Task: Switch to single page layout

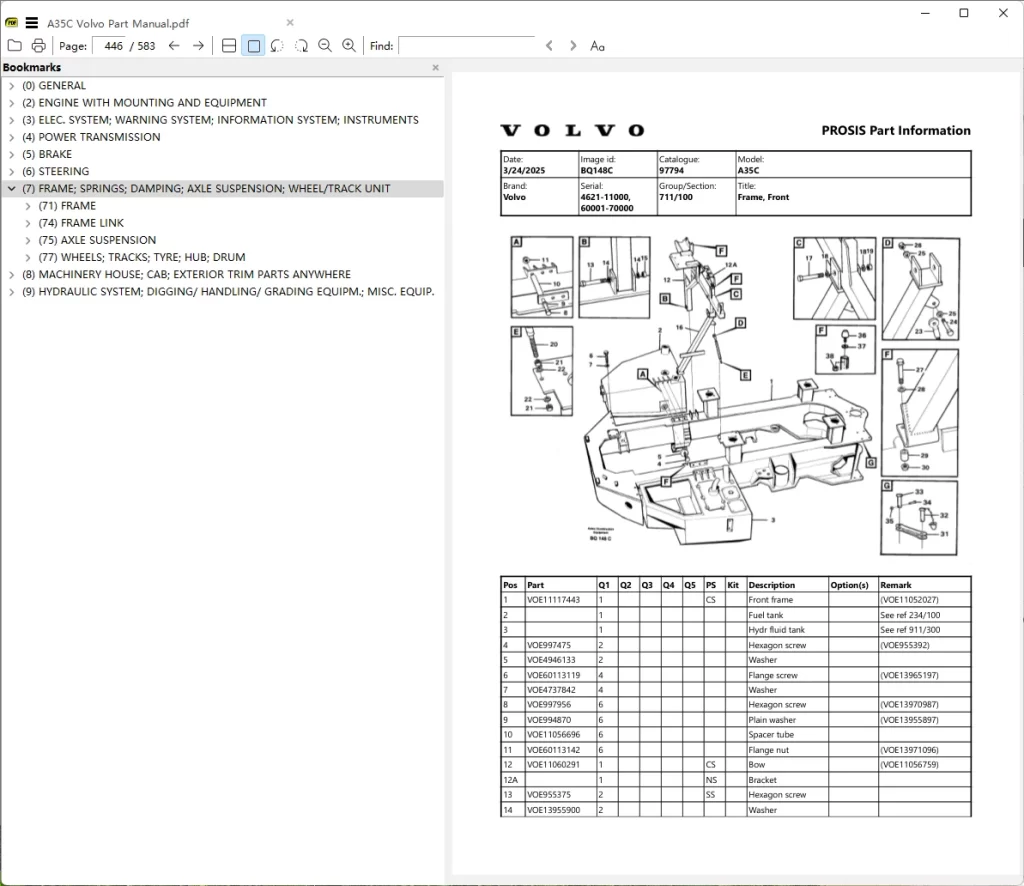Action: [253, 46]
